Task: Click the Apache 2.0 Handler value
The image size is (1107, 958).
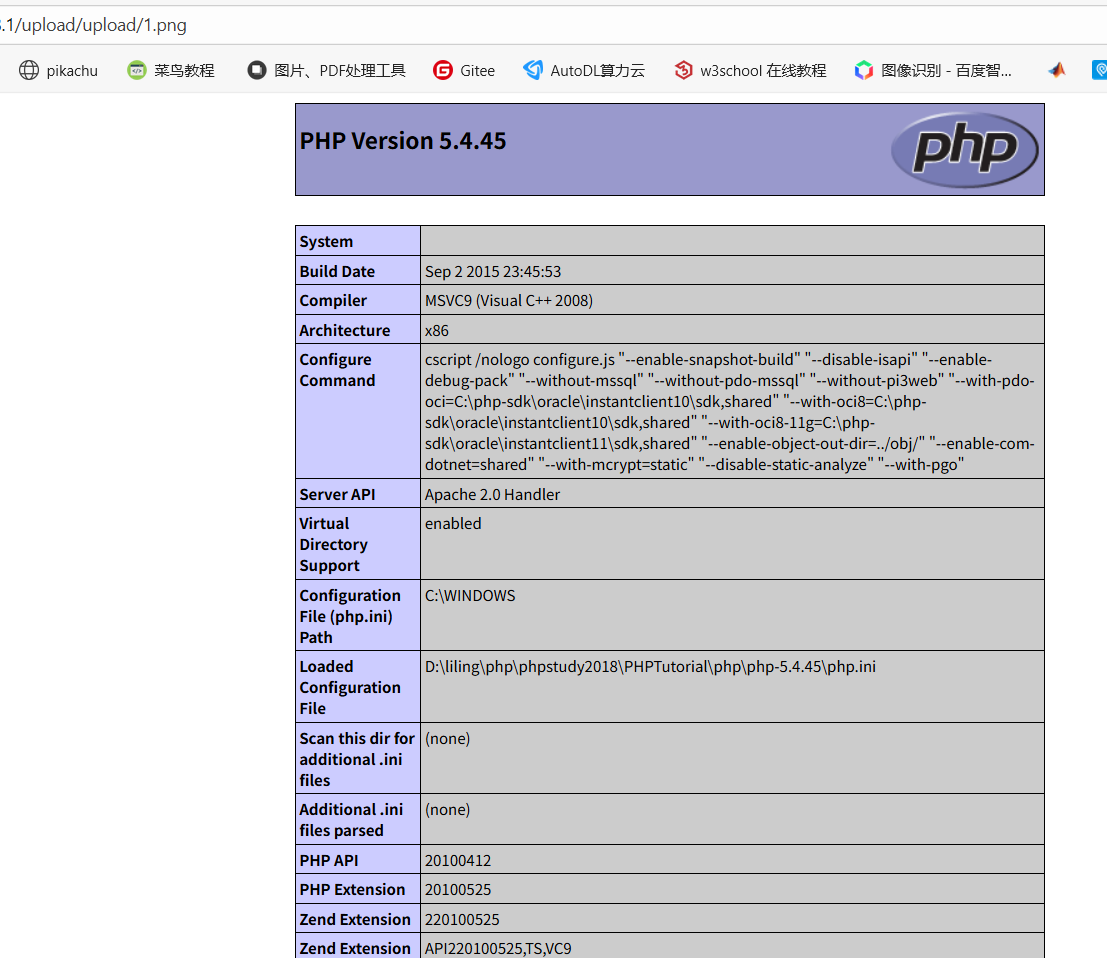Action: click(492, 495)
